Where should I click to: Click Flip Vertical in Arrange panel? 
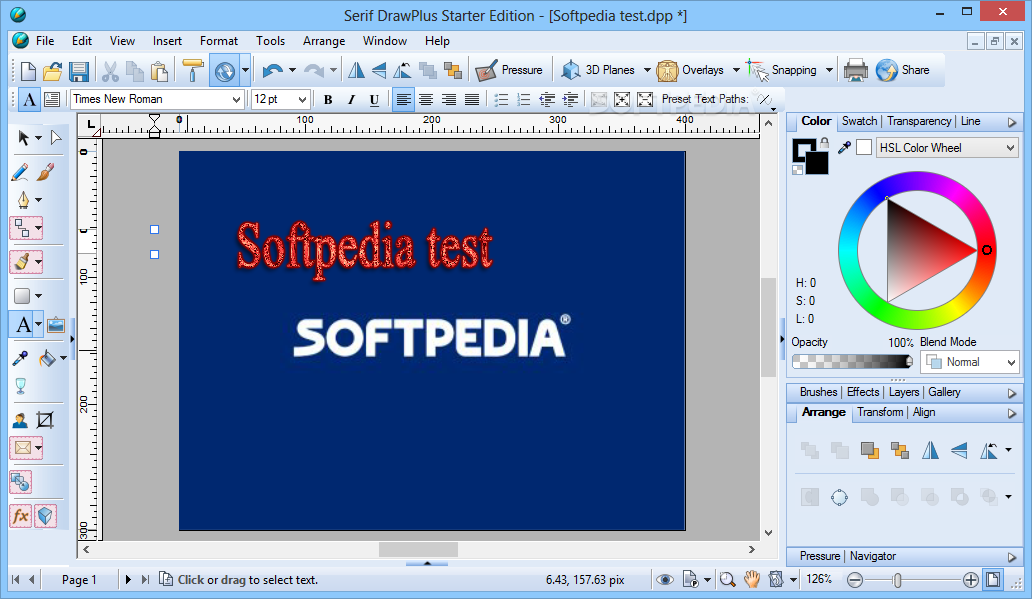click(960, 450)
